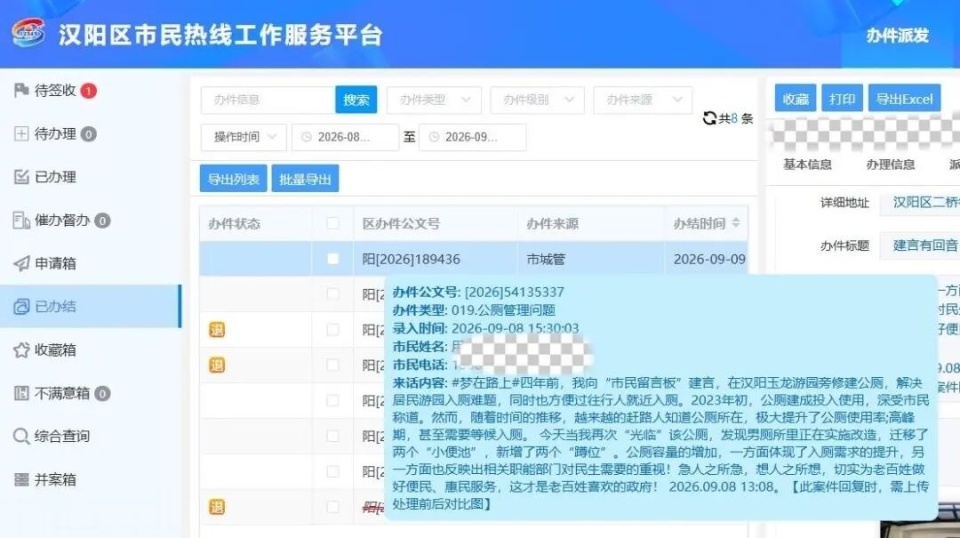Check the checkbox in the sixth row
This screenshot has height=538, width=960.
pyautogui.click(x=332, y=436)
